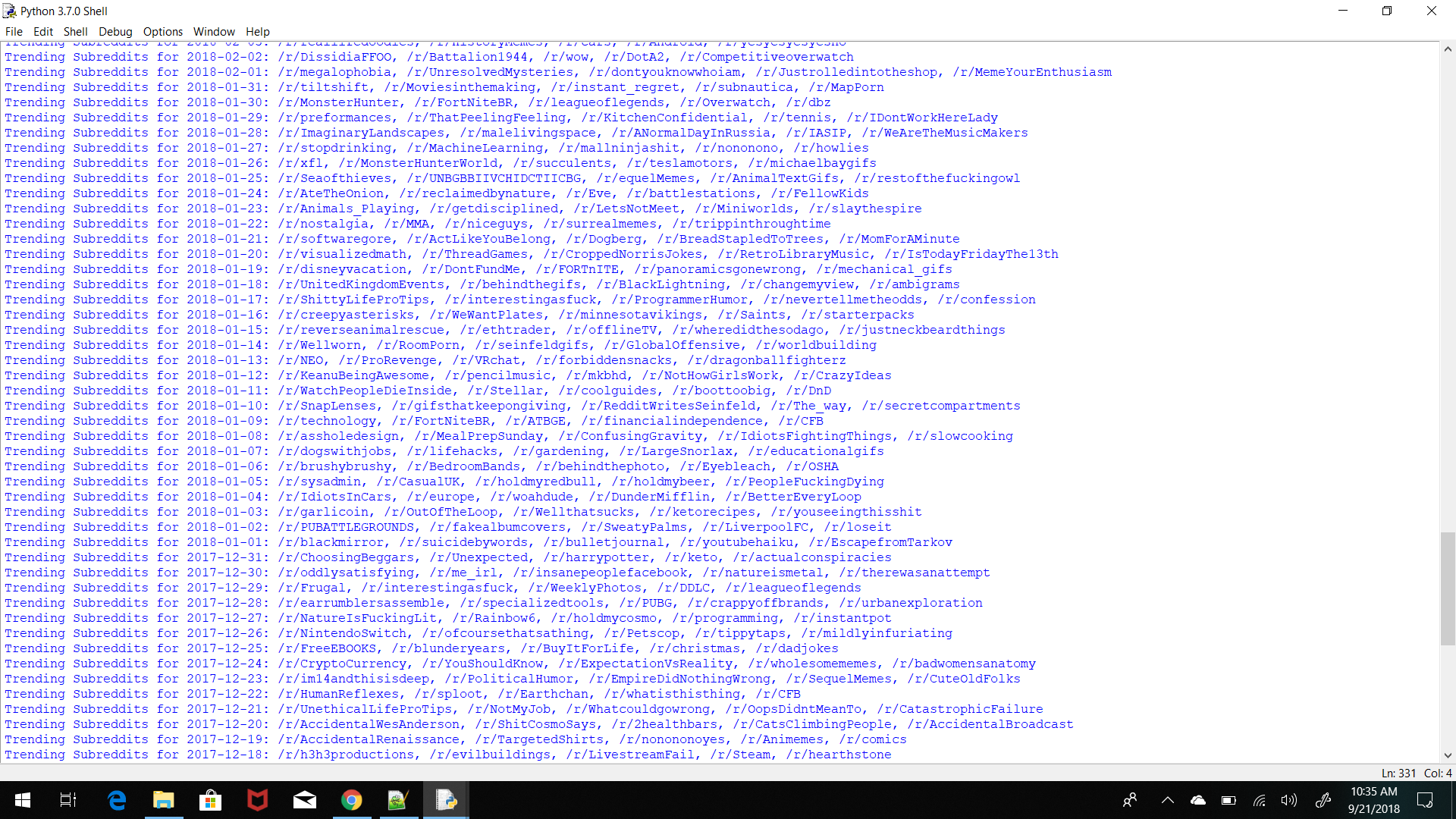This screenshot has height=819, width=1456.
Task: Open McAfee from taskbar
Action: point(258,800)
